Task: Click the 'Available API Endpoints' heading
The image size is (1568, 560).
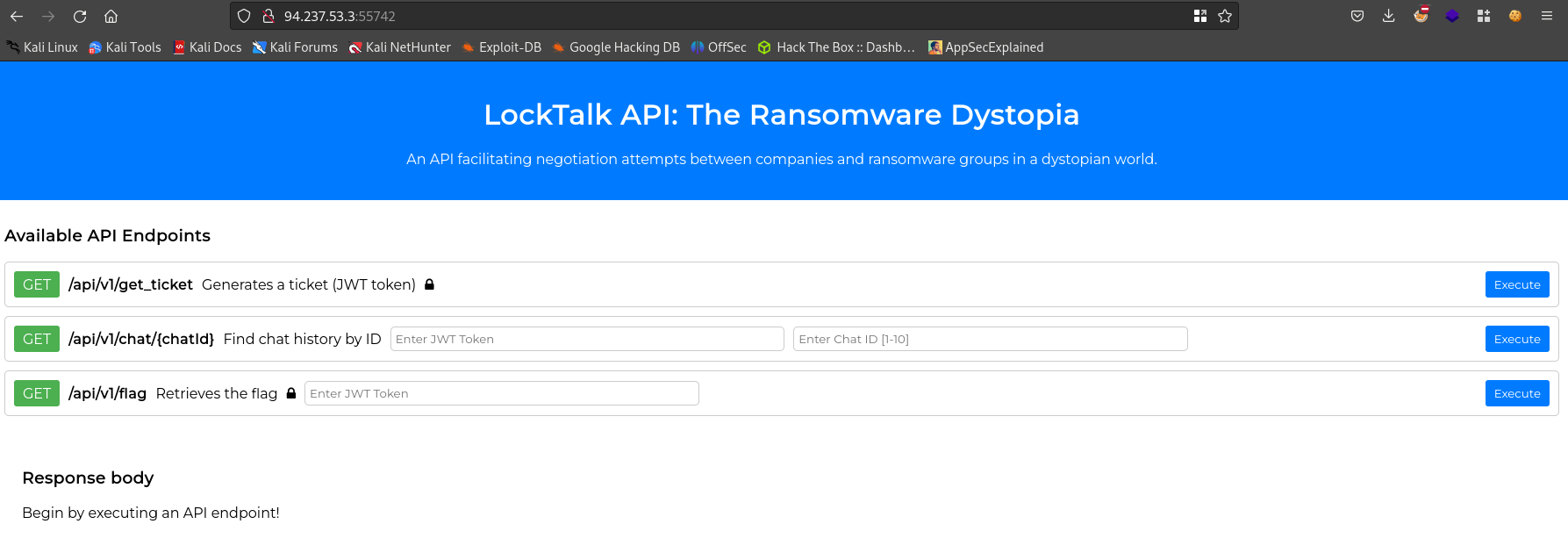Action: [x=108, y=235]
